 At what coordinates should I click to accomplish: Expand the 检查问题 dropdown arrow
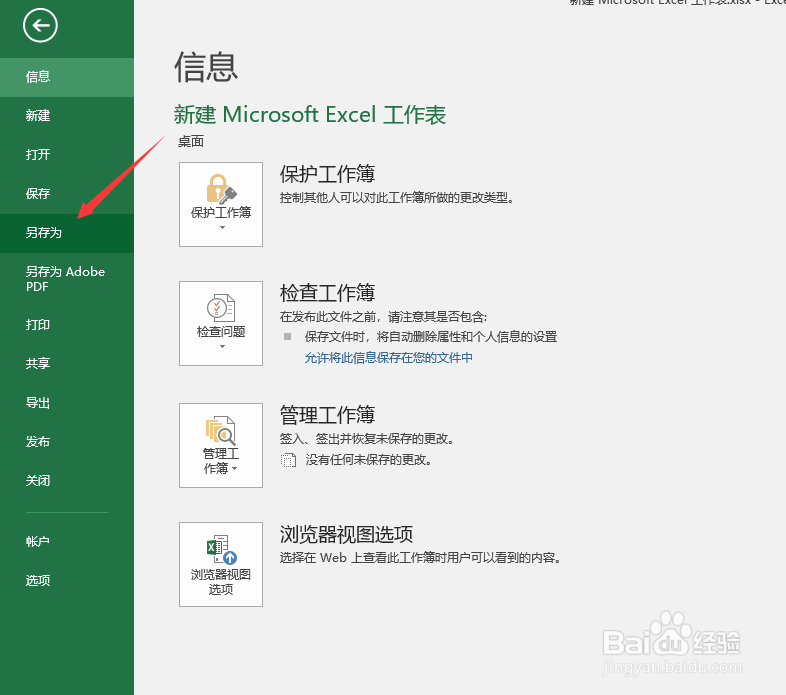[x=223, y=346]
